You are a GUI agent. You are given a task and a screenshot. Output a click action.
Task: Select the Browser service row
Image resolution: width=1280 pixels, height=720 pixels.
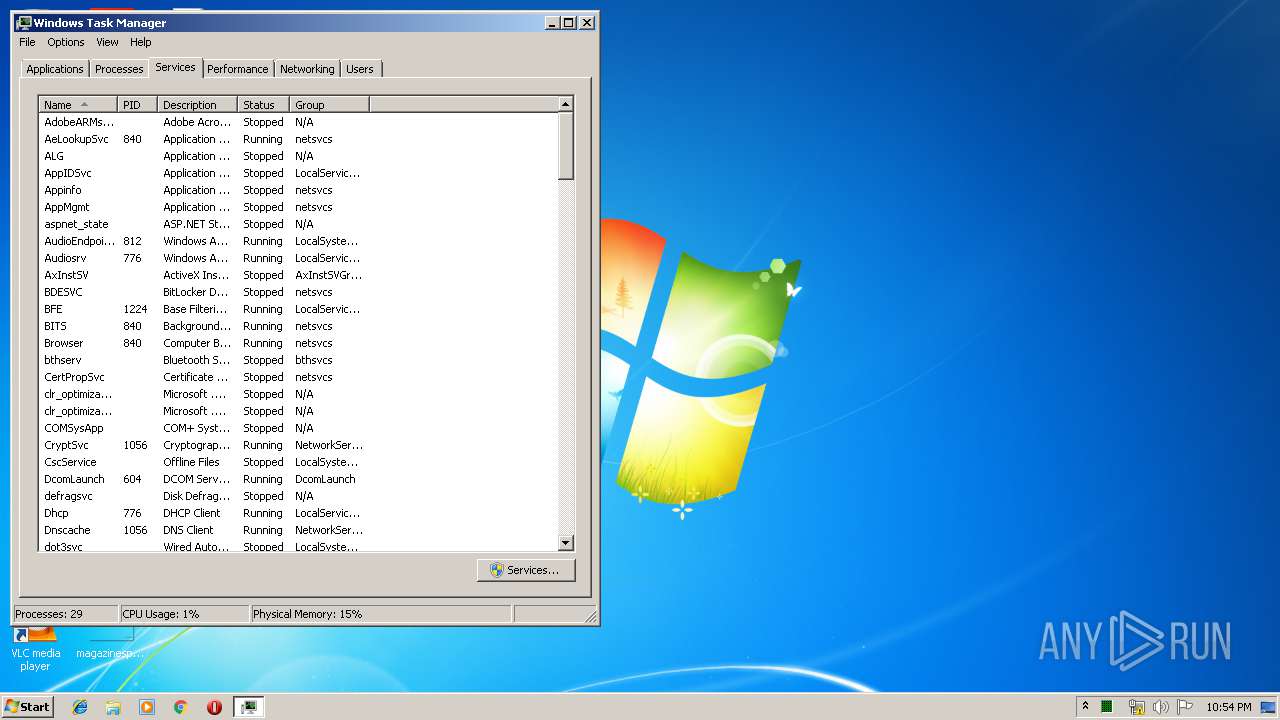pos(299,343)
